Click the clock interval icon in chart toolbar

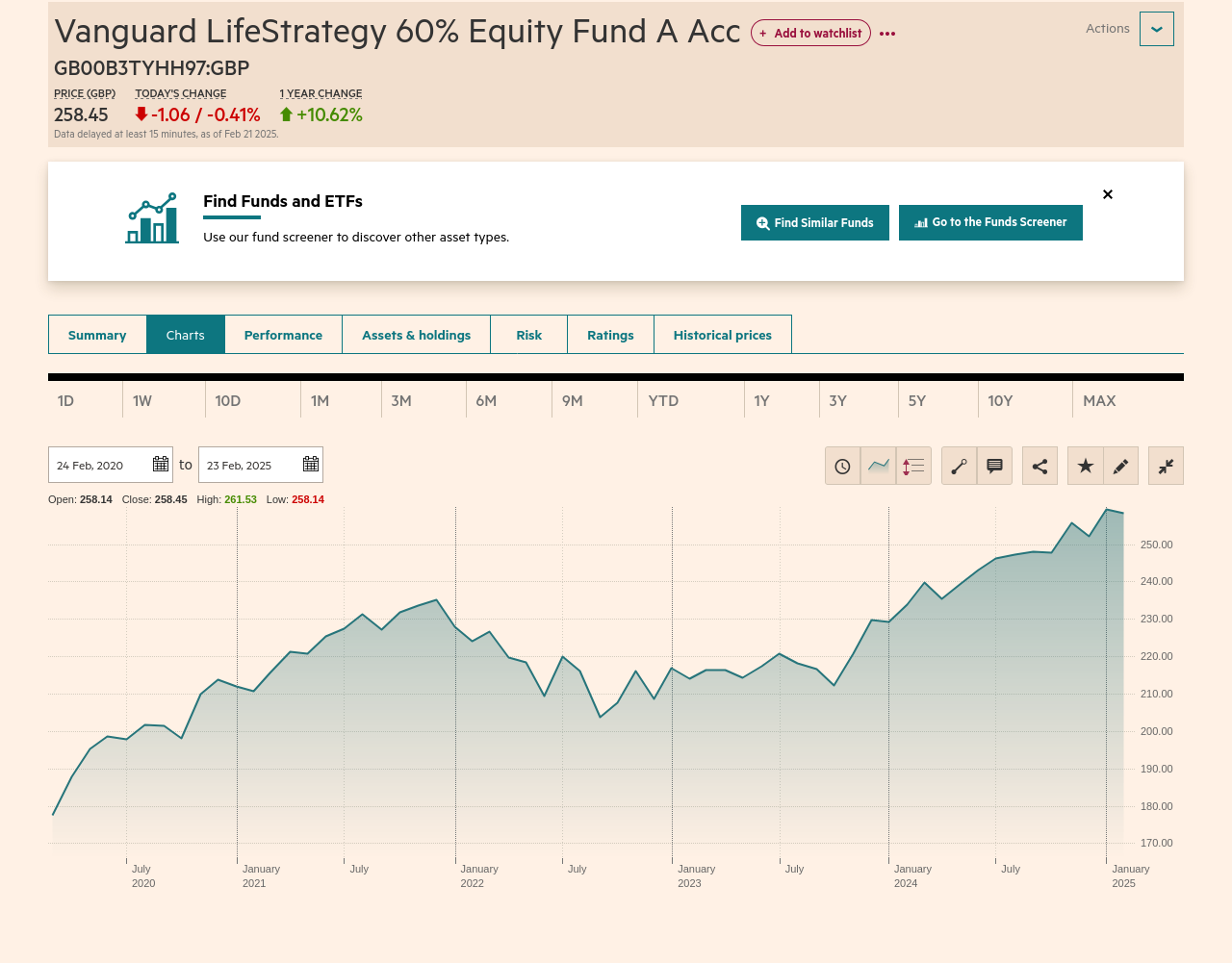(842, 466)
